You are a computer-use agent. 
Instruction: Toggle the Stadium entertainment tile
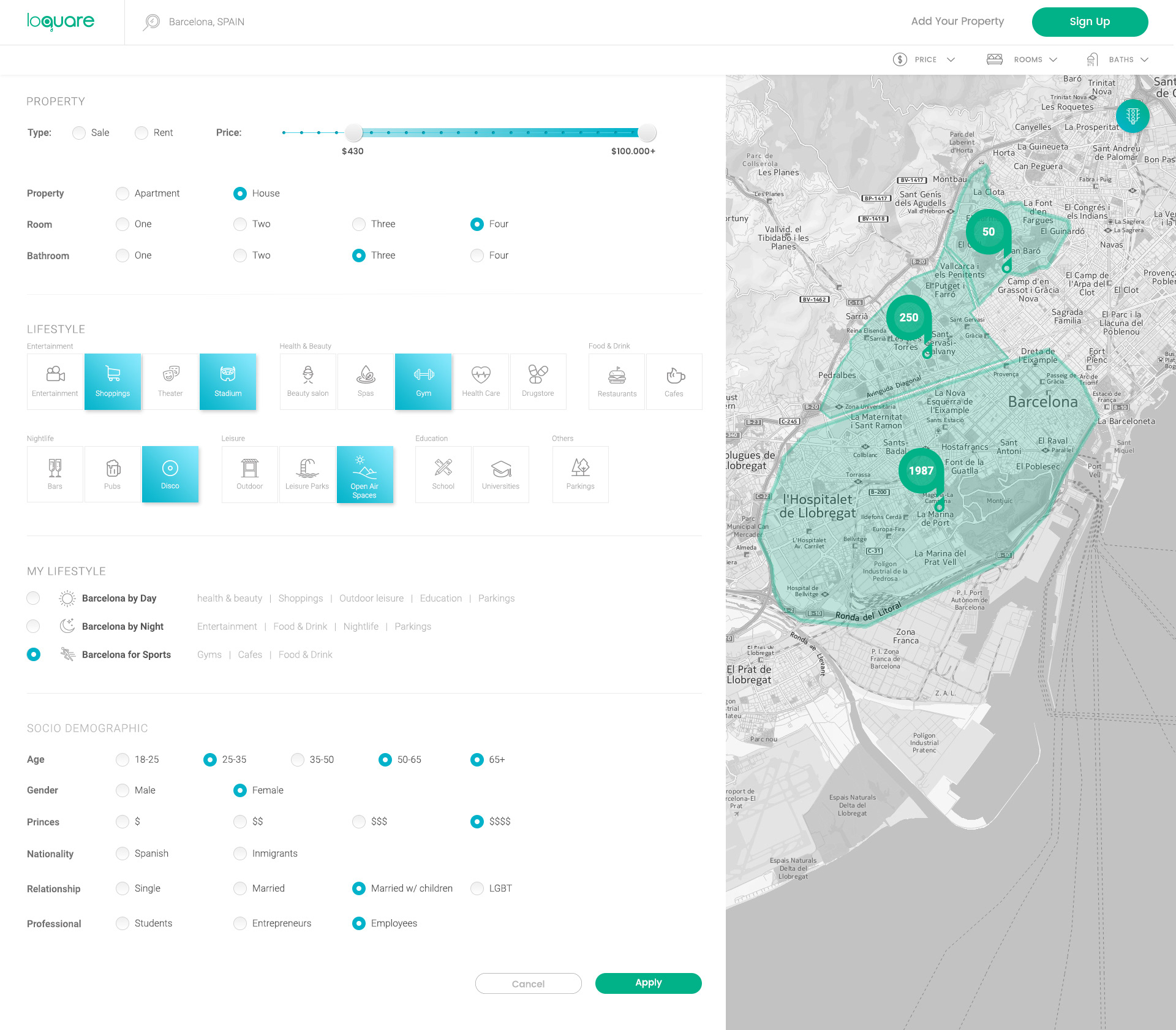coord(228,381)
